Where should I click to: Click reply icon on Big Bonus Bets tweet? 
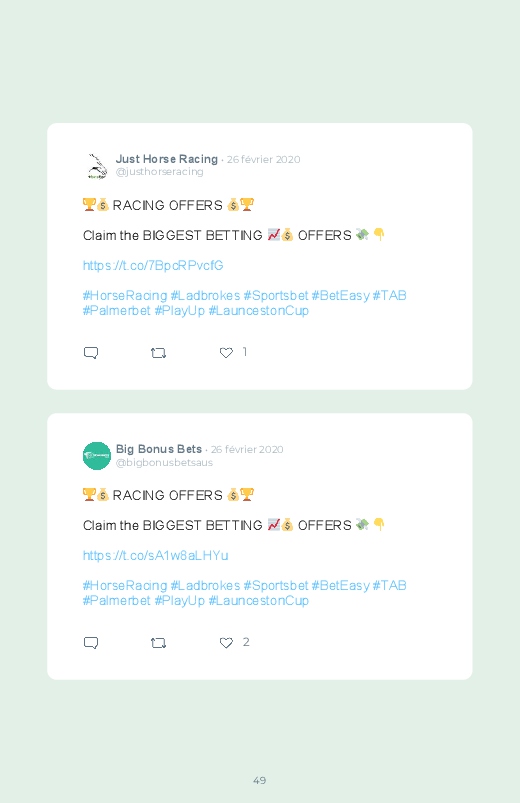coord(91,643)
